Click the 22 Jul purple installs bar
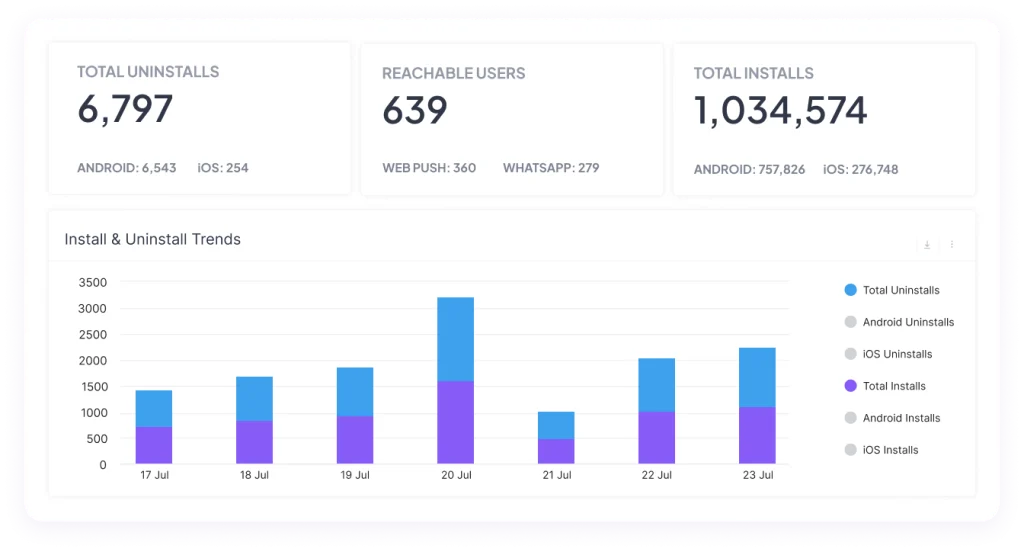The height and width of the screenshot is (552, 1024). pyautogui.click(x=657, y=438)
